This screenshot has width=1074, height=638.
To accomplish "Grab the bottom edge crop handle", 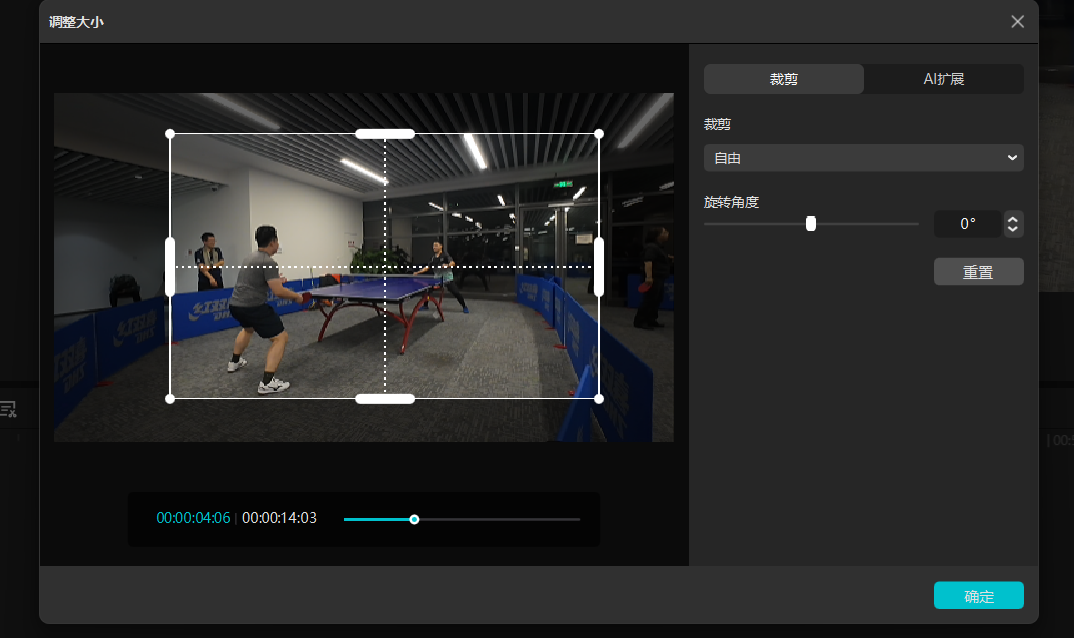I will coord(385,399).
